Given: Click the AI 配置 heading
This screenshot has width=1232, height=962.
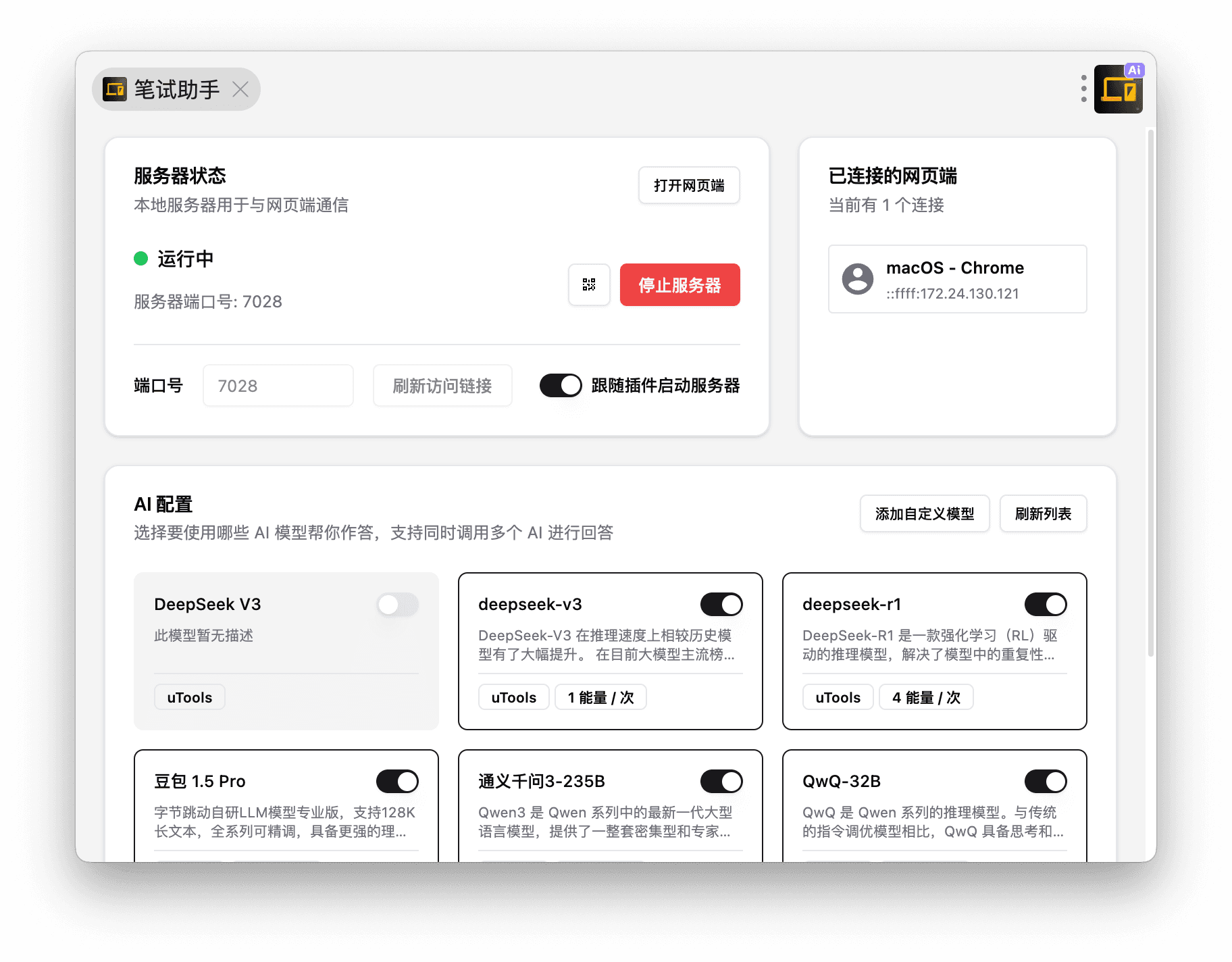Looking at the screenshot, I should 163,504.
